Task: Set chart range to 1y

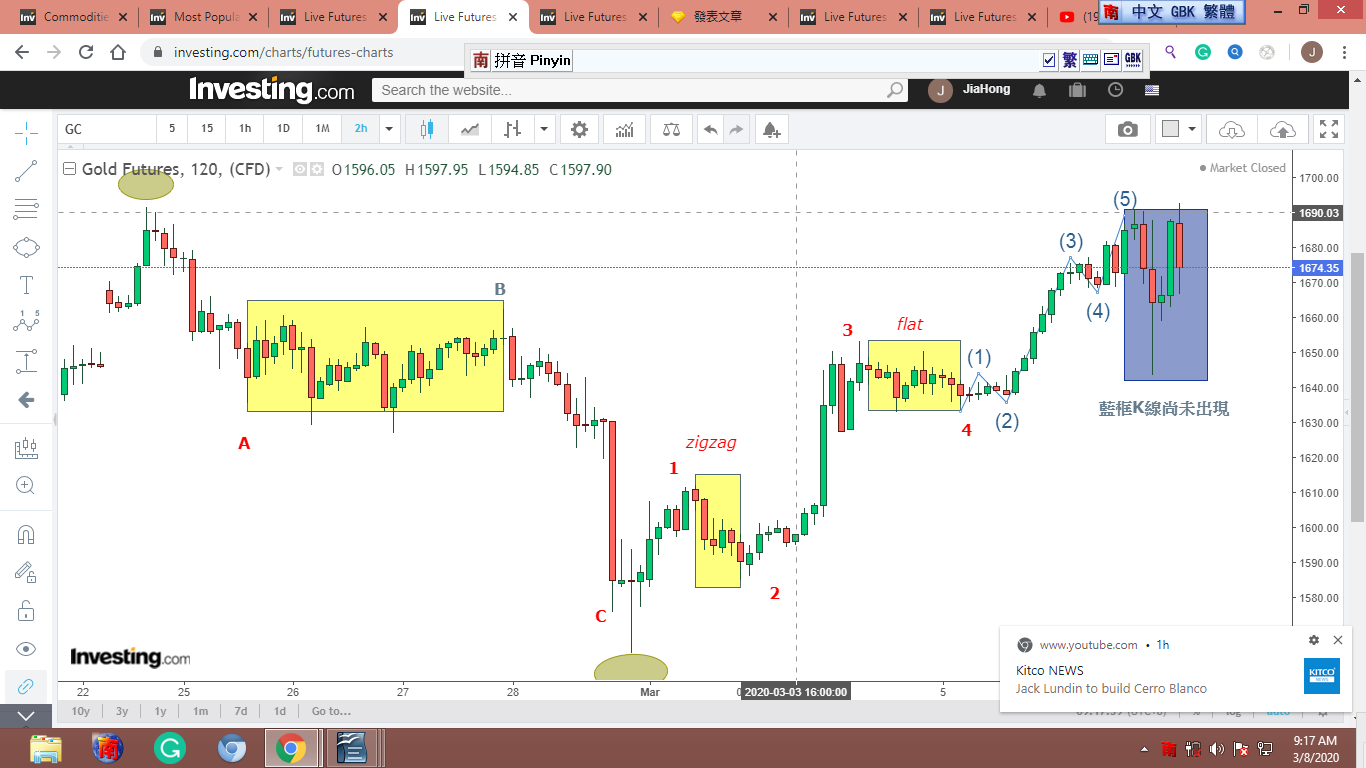Action: (x=160, y=711)
